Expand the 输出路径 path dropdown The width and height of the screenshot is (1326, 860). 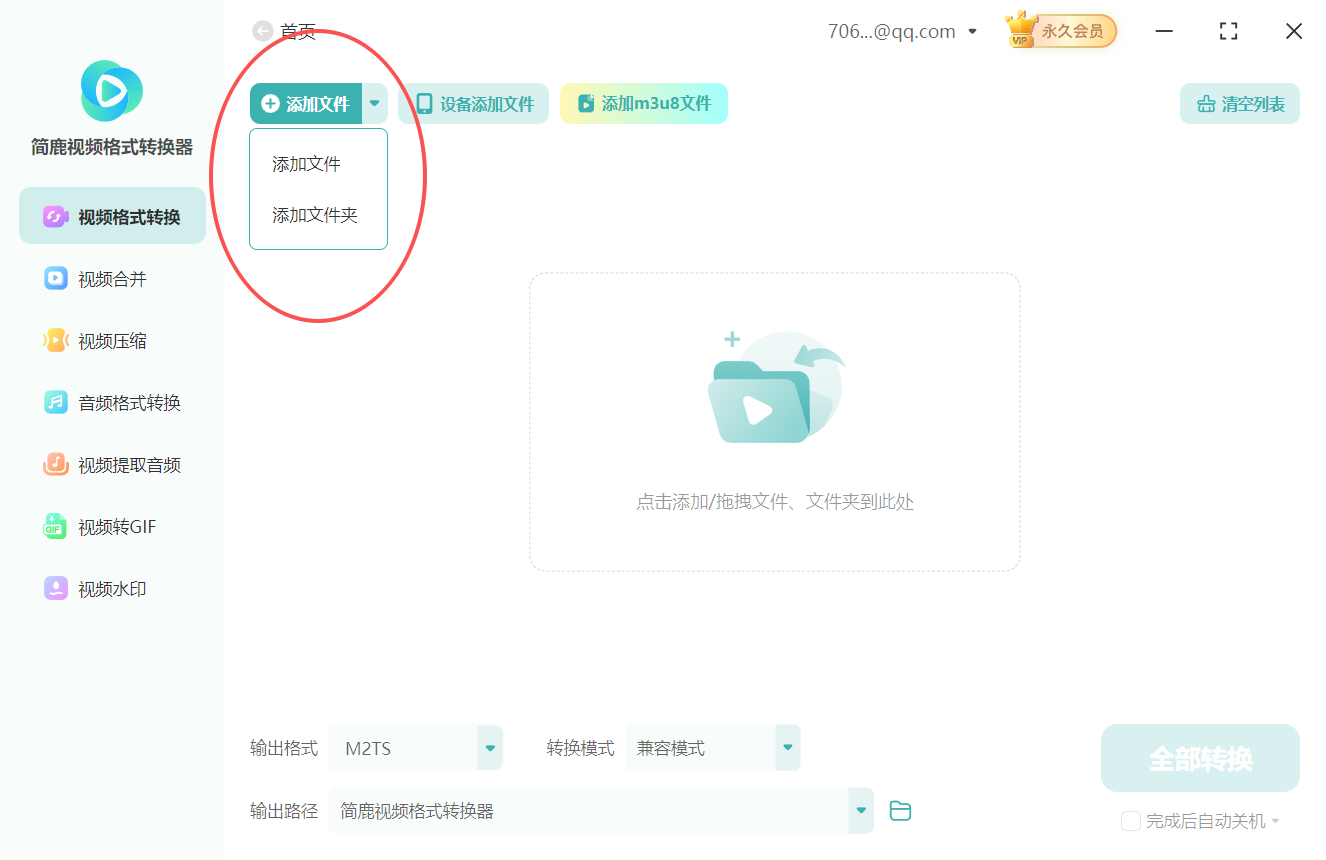click(x=860, y=811)
